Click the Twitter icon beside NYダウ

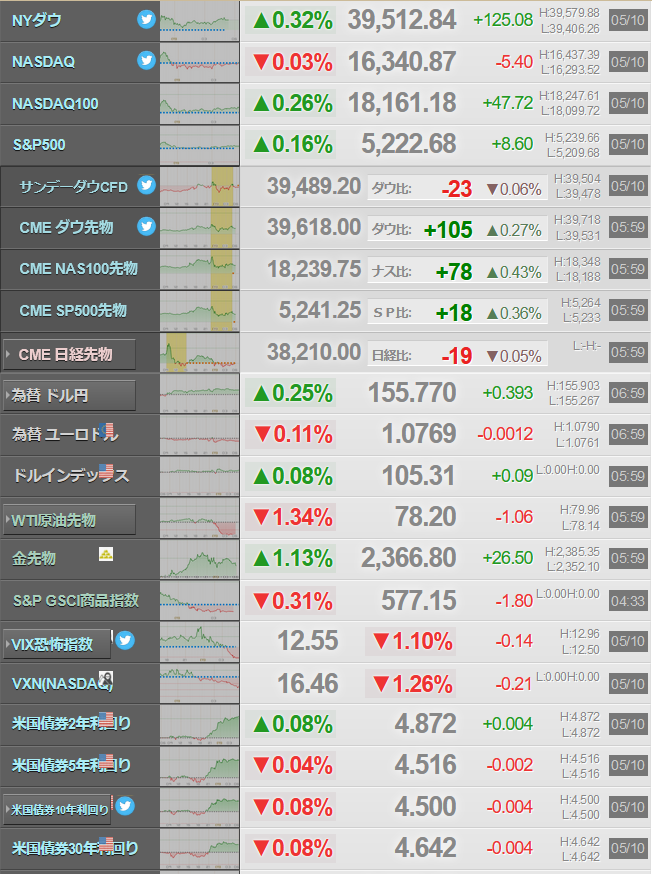[147, 20]
